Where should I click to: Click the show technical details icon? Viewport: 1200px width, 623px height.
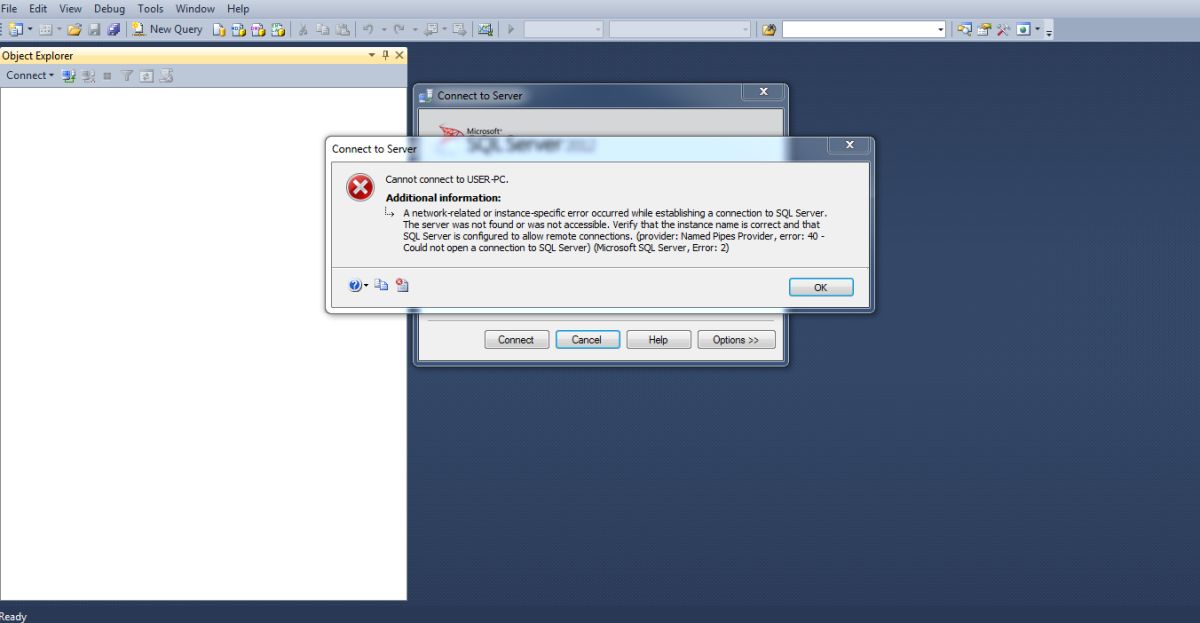[x=402, y=286]
